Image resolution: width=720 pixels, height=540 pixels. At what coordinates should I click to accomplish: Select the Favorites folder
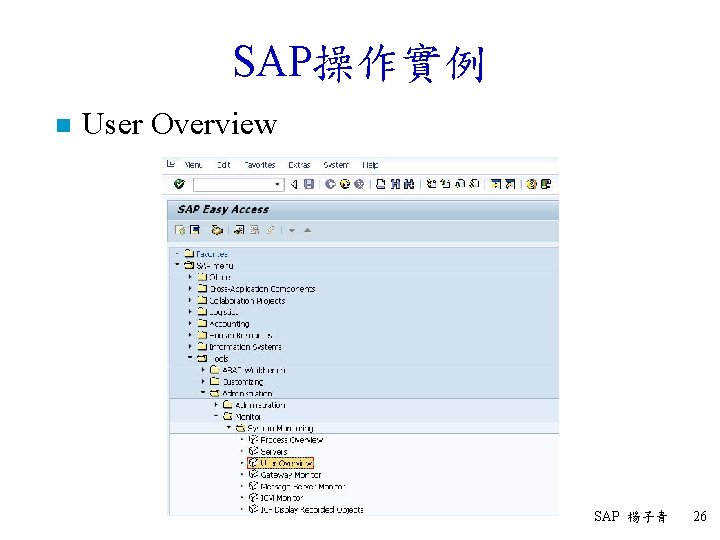pyautogui.click(x=206, y=253)
